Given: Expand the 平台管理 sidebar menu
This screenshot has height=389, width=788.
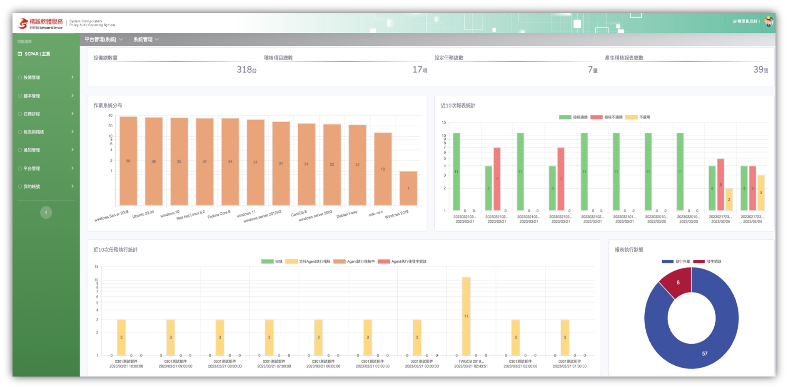Looking at the screenshot, I should click(x=46, y=168).
